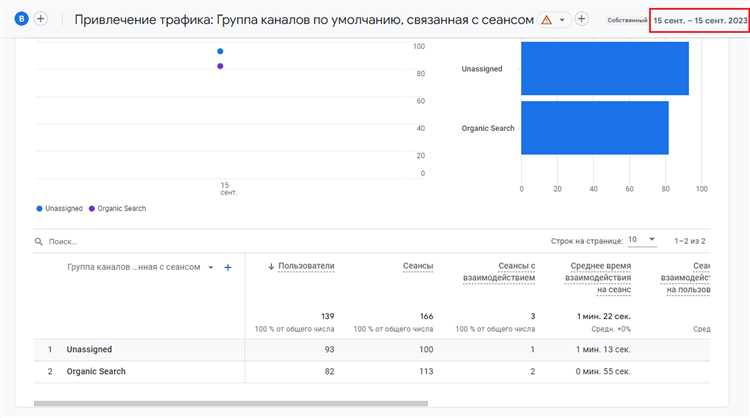Sort by Пользователи column header
The width and height of the screenshot is (750, 418).
306,266
